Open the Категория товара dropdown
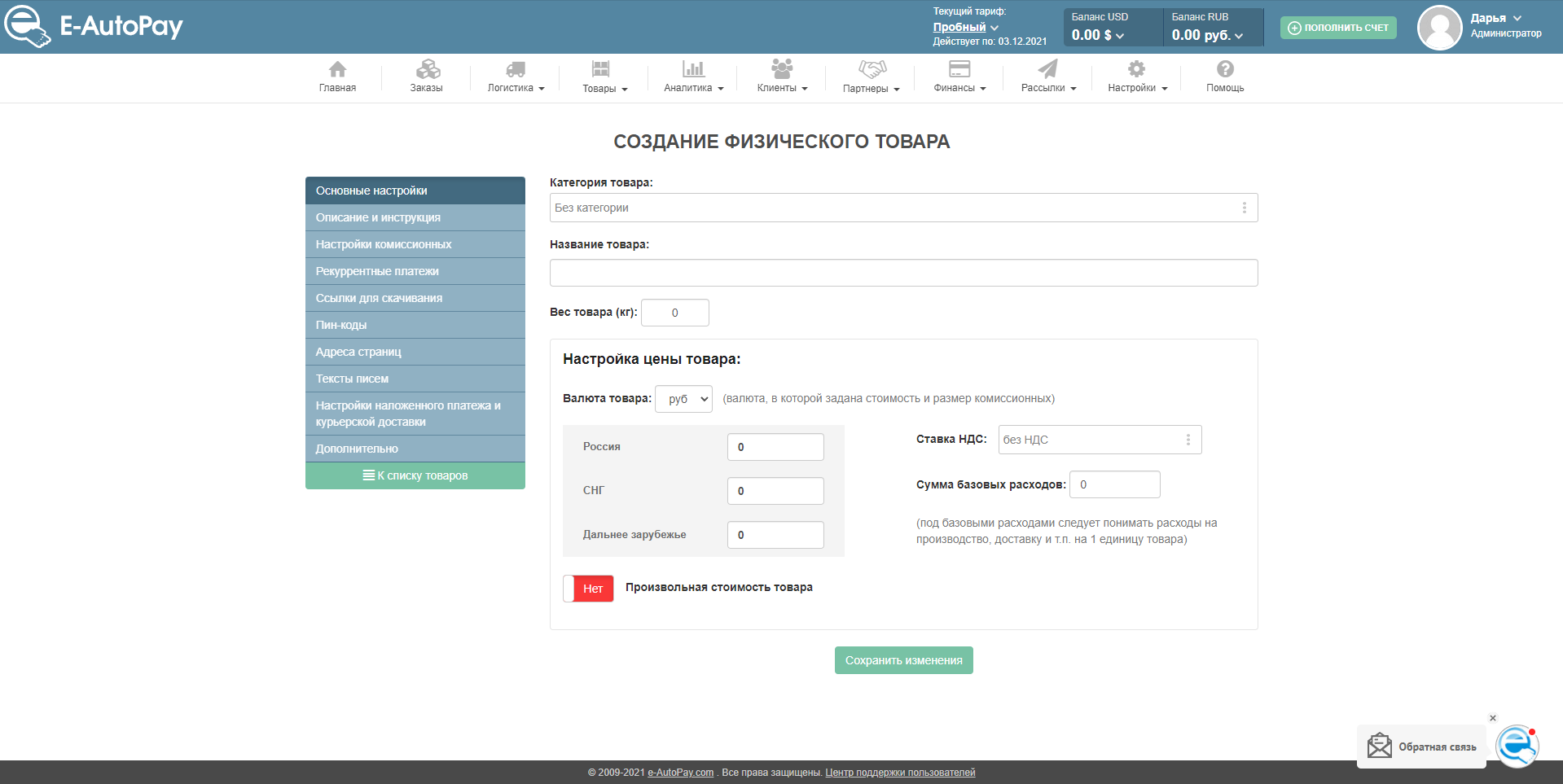 [x=903, y=208]
